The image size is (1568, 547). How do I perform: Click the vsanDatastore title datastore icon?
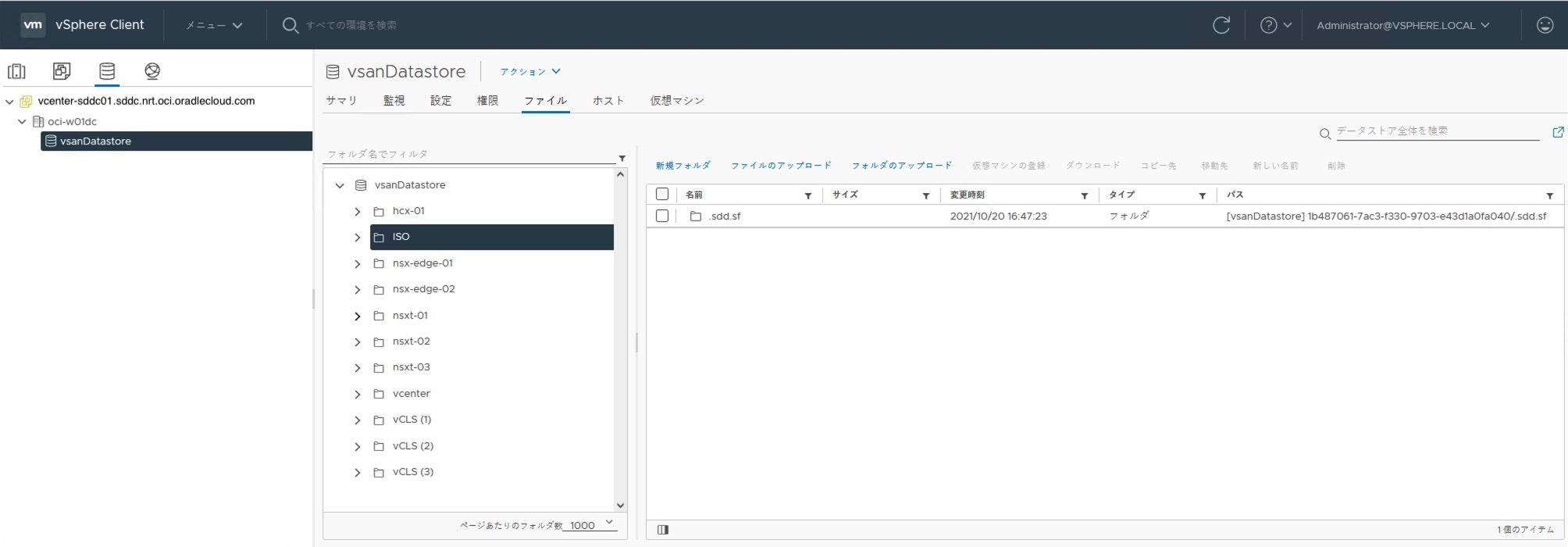pos(333,72)
